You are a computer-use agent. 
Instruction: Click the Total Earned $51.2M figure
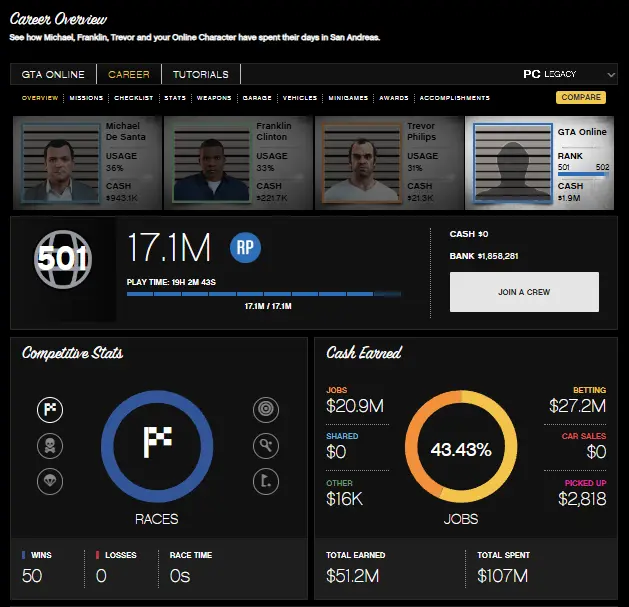pos(353,576)
